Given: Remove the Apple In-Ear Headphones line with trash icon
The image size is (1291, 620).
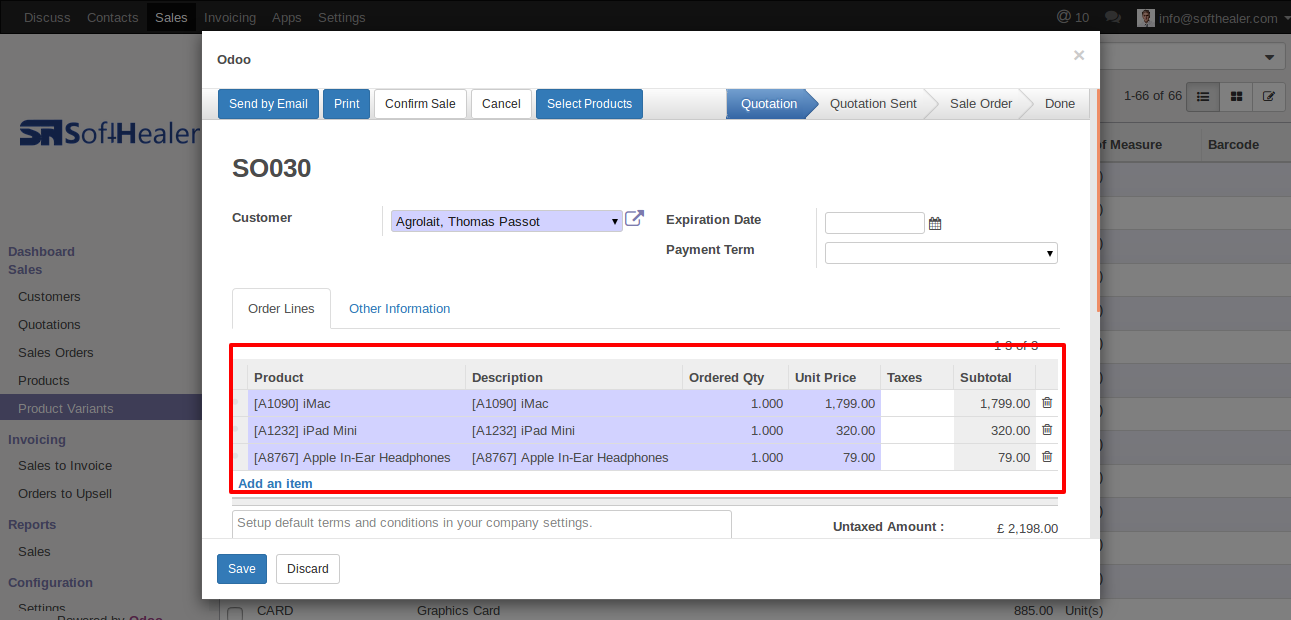Looking at the screenshot, I should coord(1047,457).
